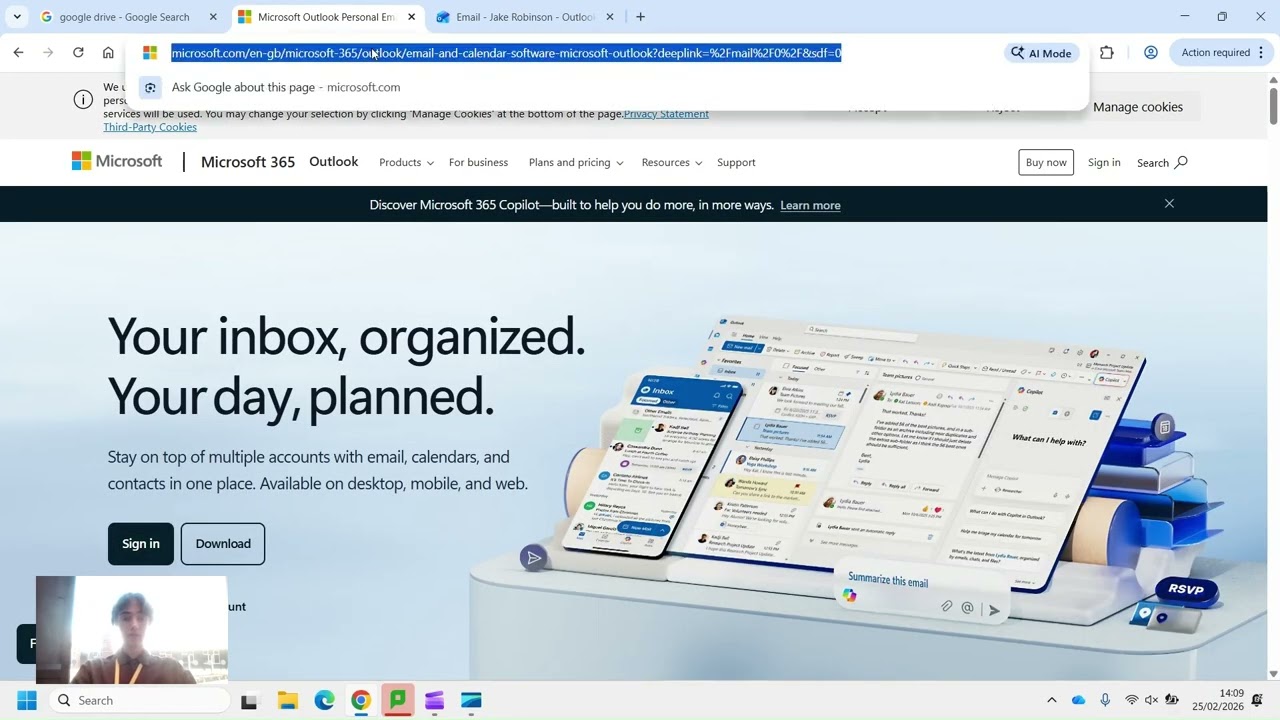Image resolution: width=1280 pixels, height=720 pixels.
Task: Click the muted volume tray icon
Action: (1151, 700)
